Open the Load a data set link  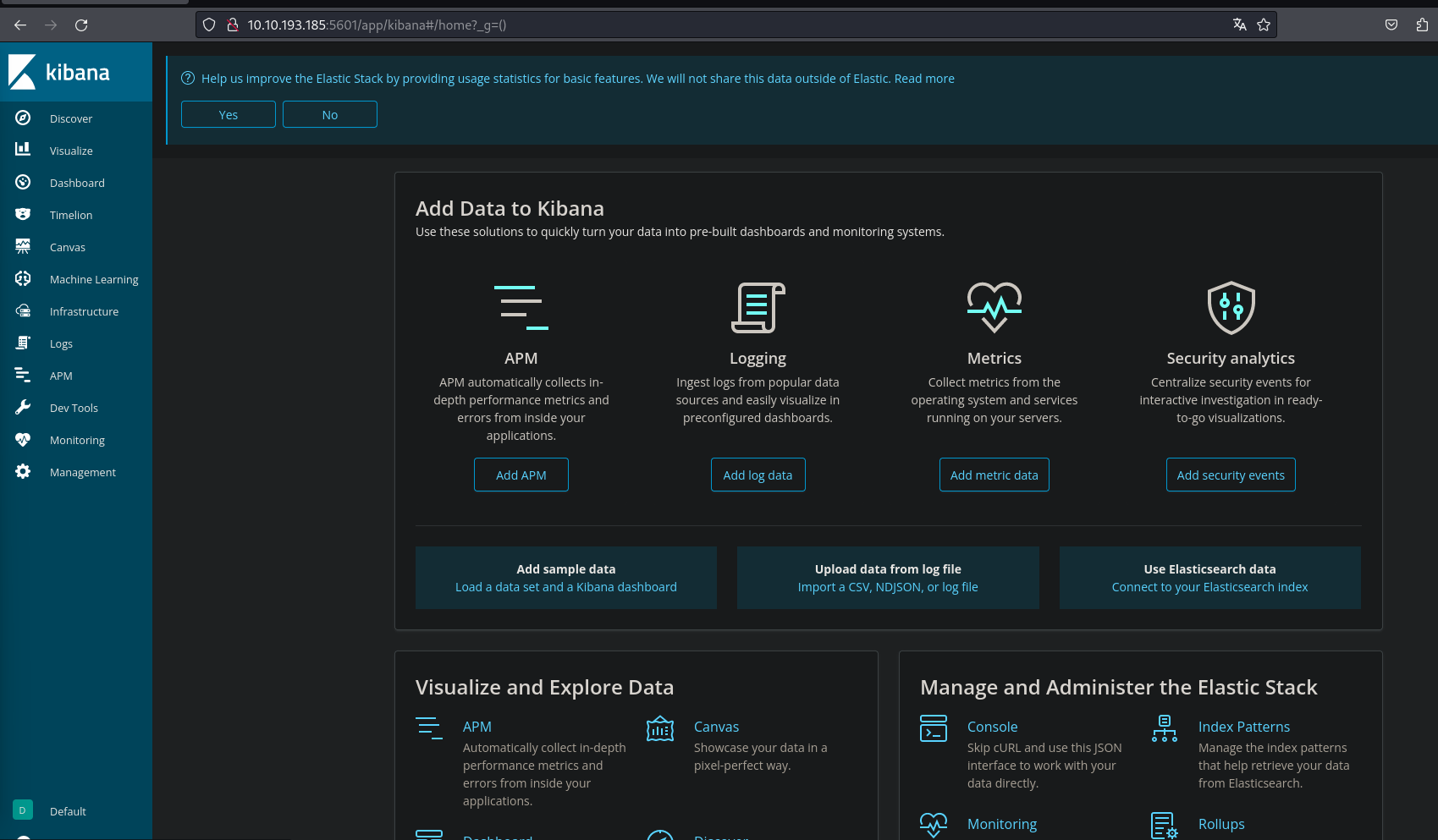pyautogui.click(x=565, y=587)
